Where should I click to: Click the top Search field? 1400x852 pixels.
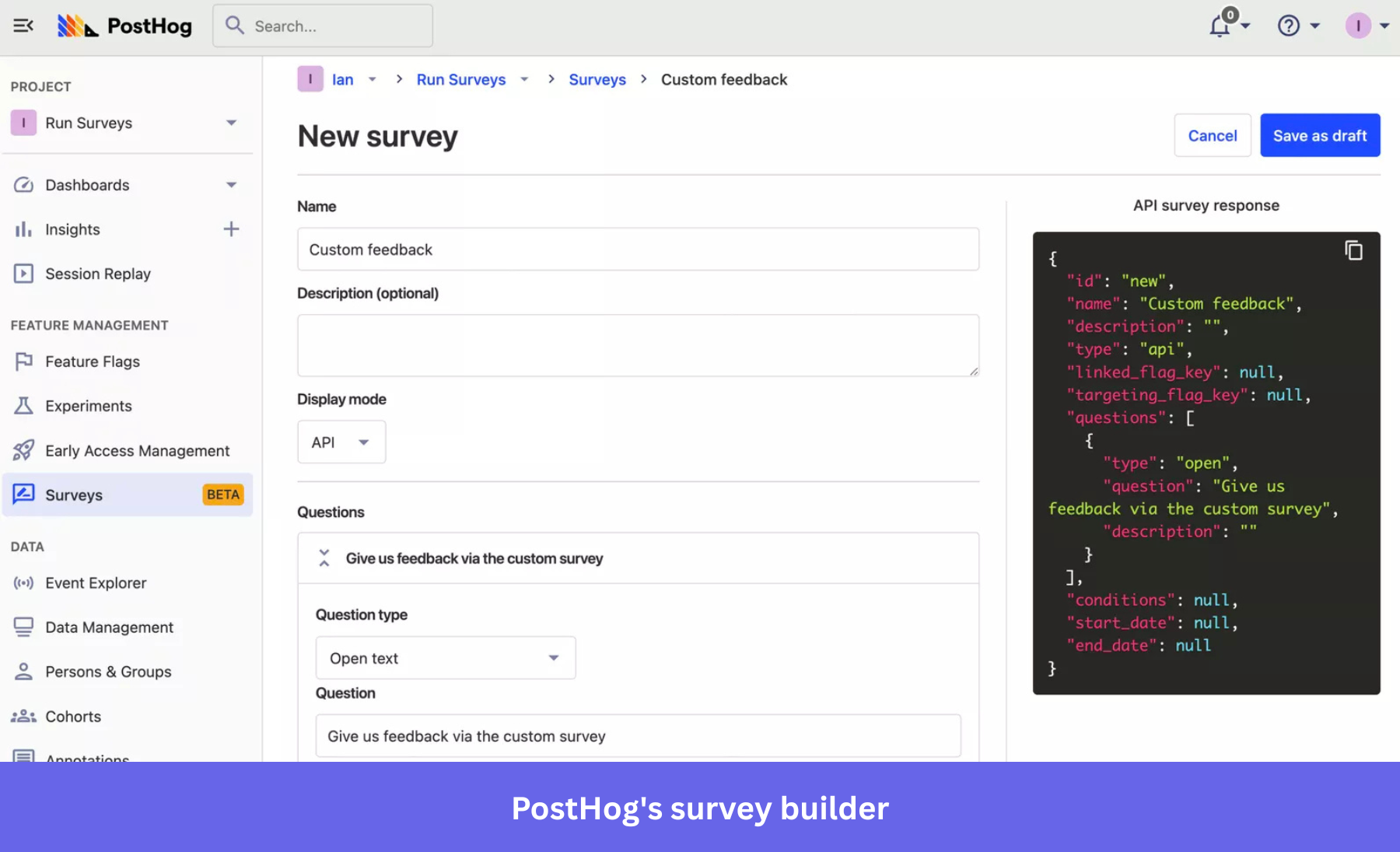coord(323,26)
